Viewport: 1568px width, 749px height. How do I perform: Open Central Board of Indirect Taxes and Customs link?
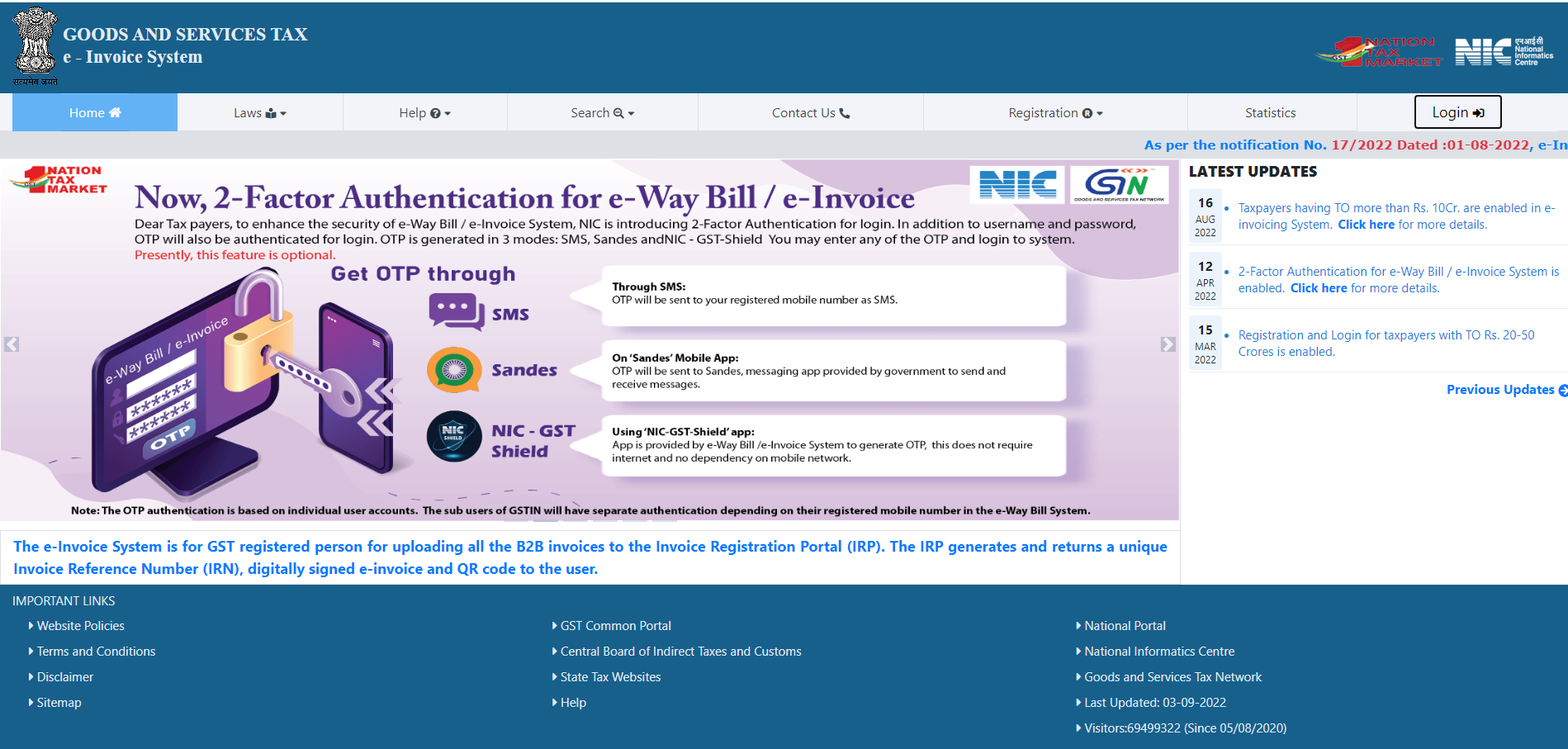(x=680, y=652)
